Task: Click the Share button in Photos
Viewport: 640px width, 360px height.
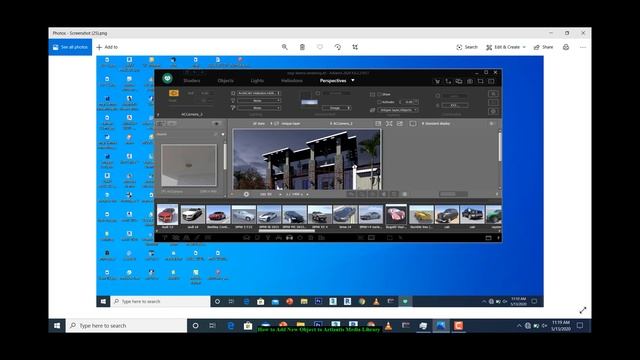Action: click(x=543, y=47)
